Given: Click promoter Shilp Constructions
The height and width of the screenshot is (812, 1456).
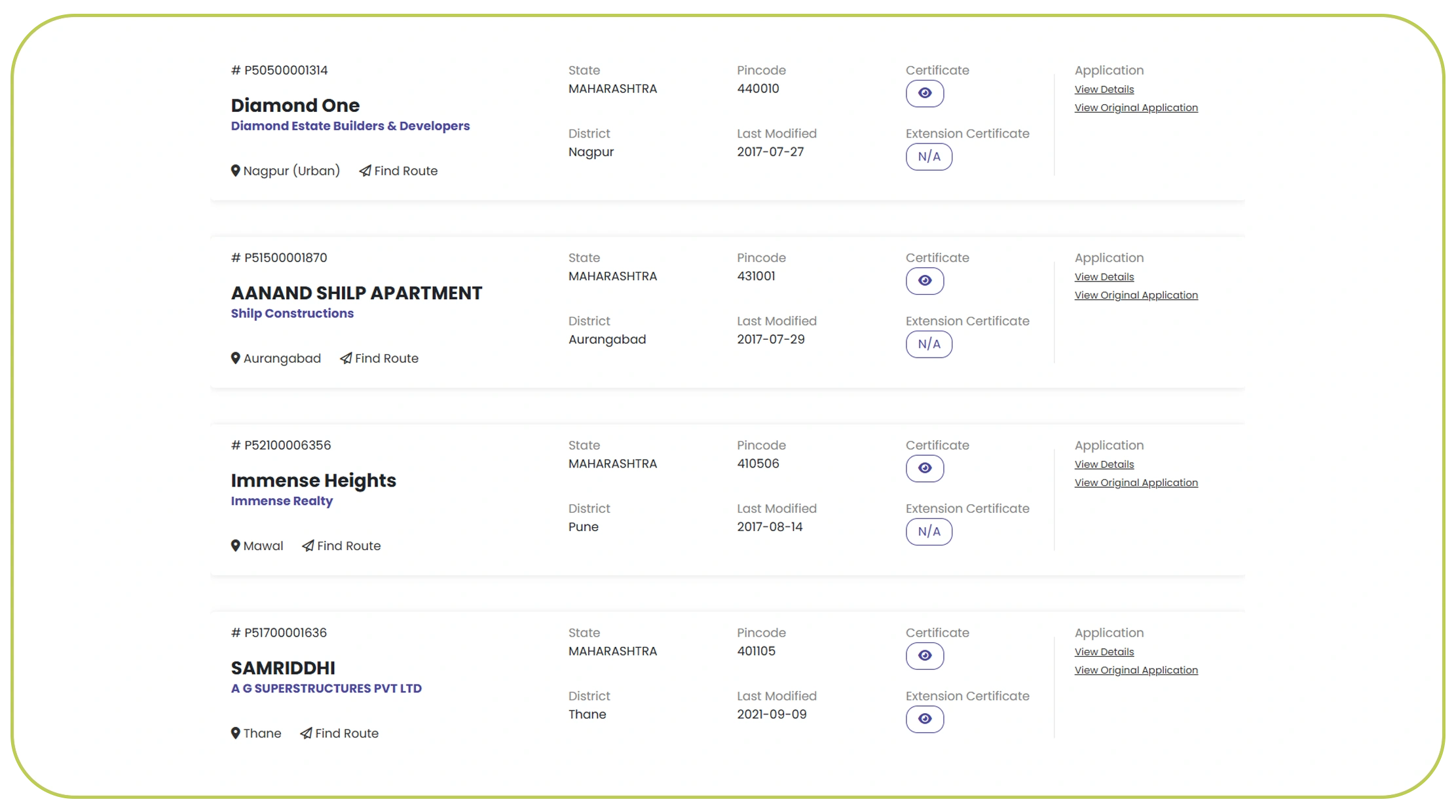Looking at the screenshot, I should coord(292,313).
